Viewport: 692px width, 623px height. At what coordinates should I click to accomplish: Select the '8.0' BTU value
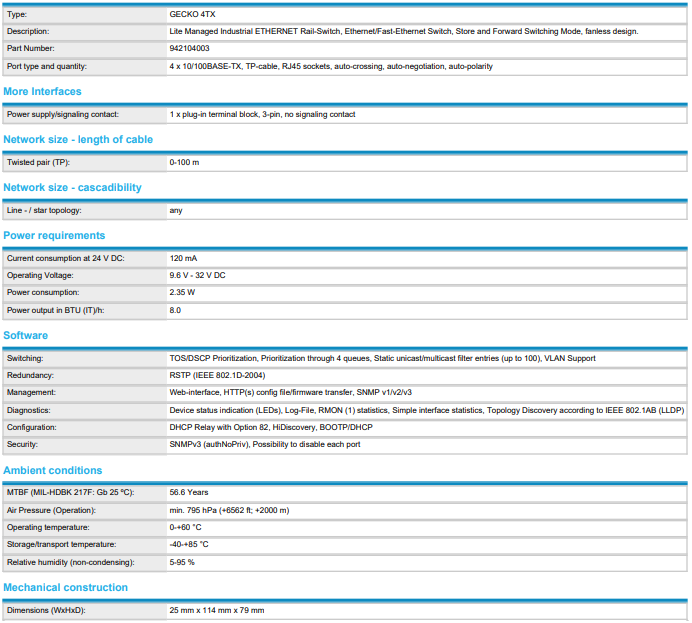click(x=175, y=310)
